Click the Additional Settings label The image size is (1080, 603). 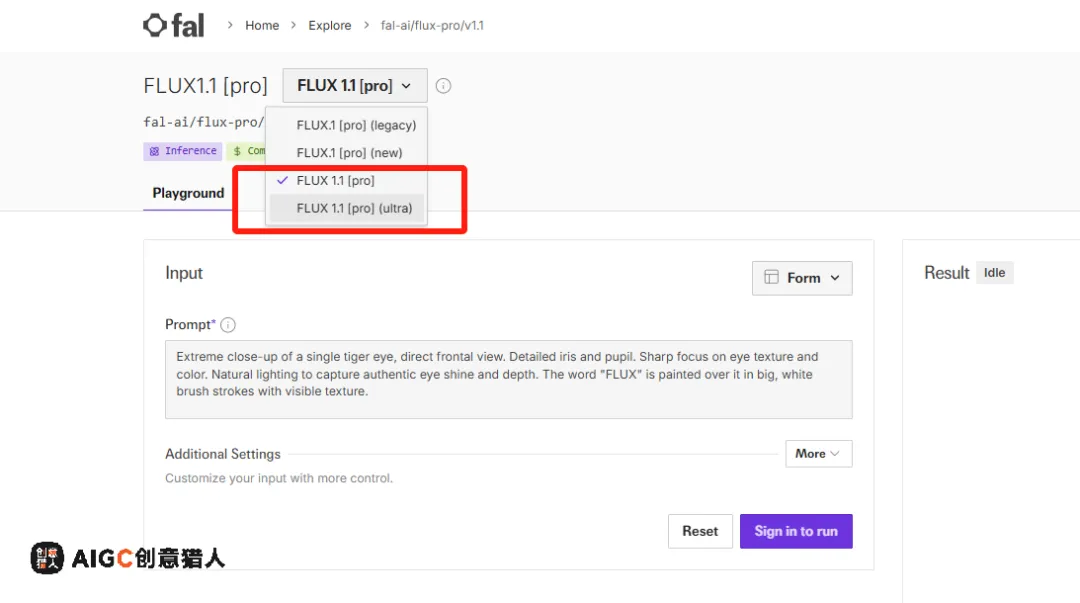click(x=222, y=454)
